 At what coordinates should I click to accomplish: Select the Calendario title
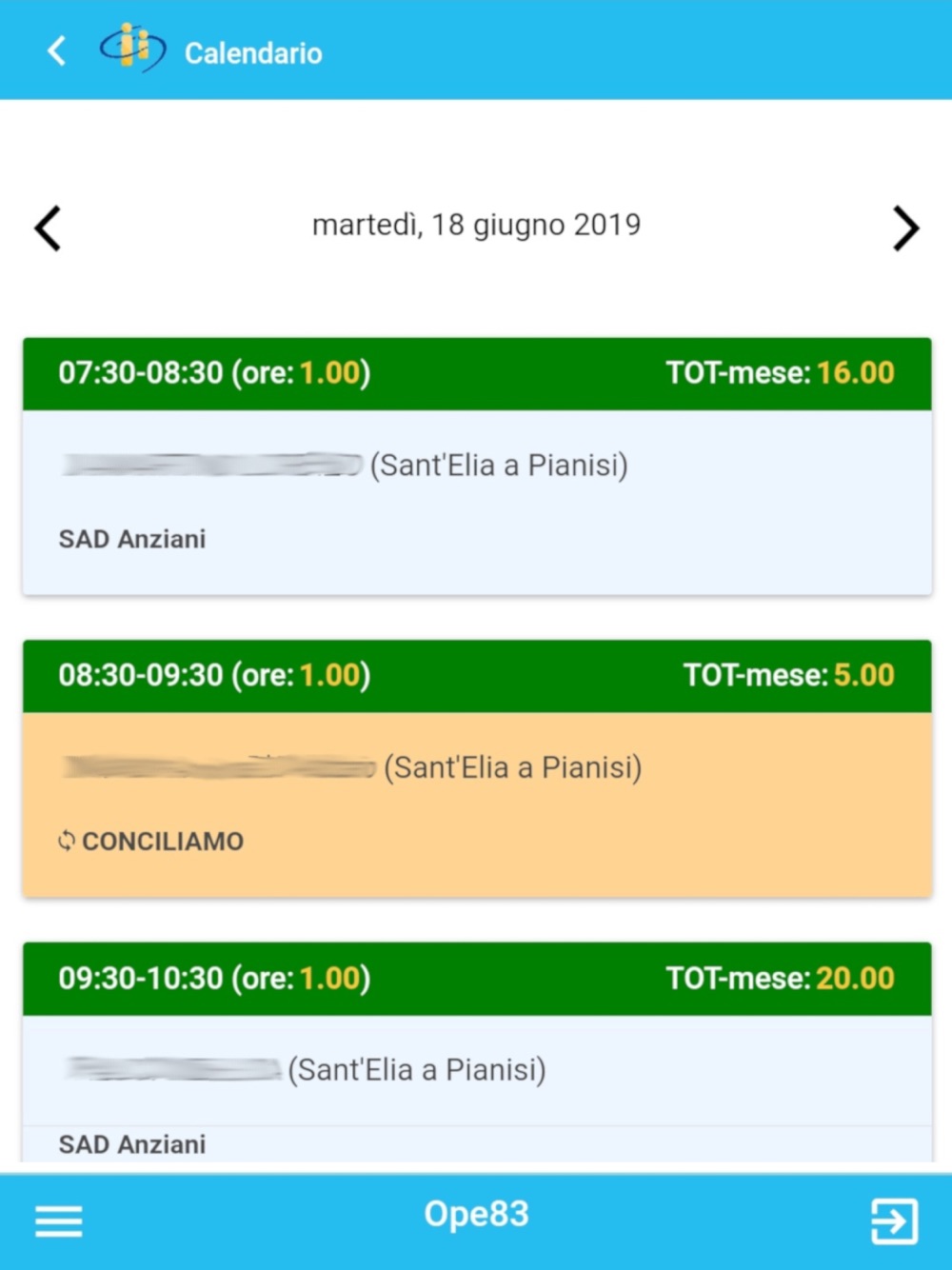pos(253,53)
